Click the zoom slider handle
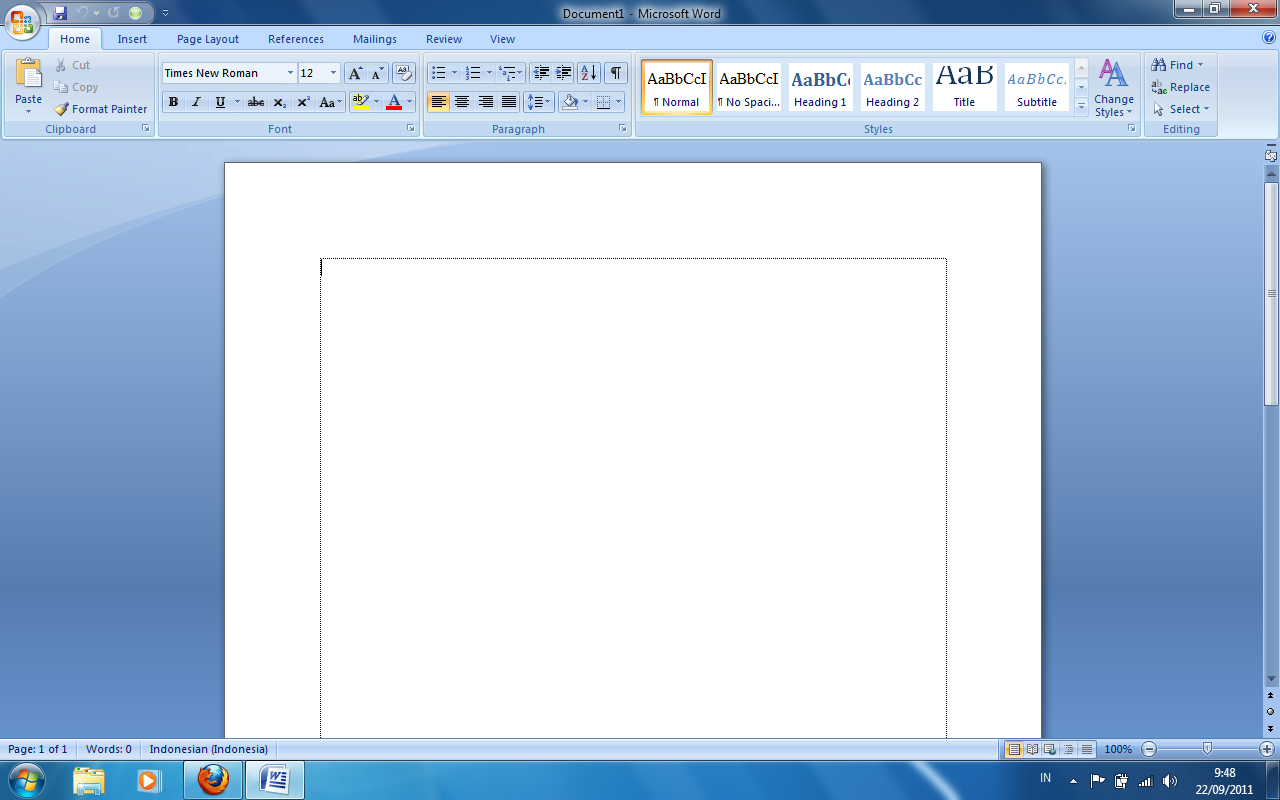 pos(1207,749)
